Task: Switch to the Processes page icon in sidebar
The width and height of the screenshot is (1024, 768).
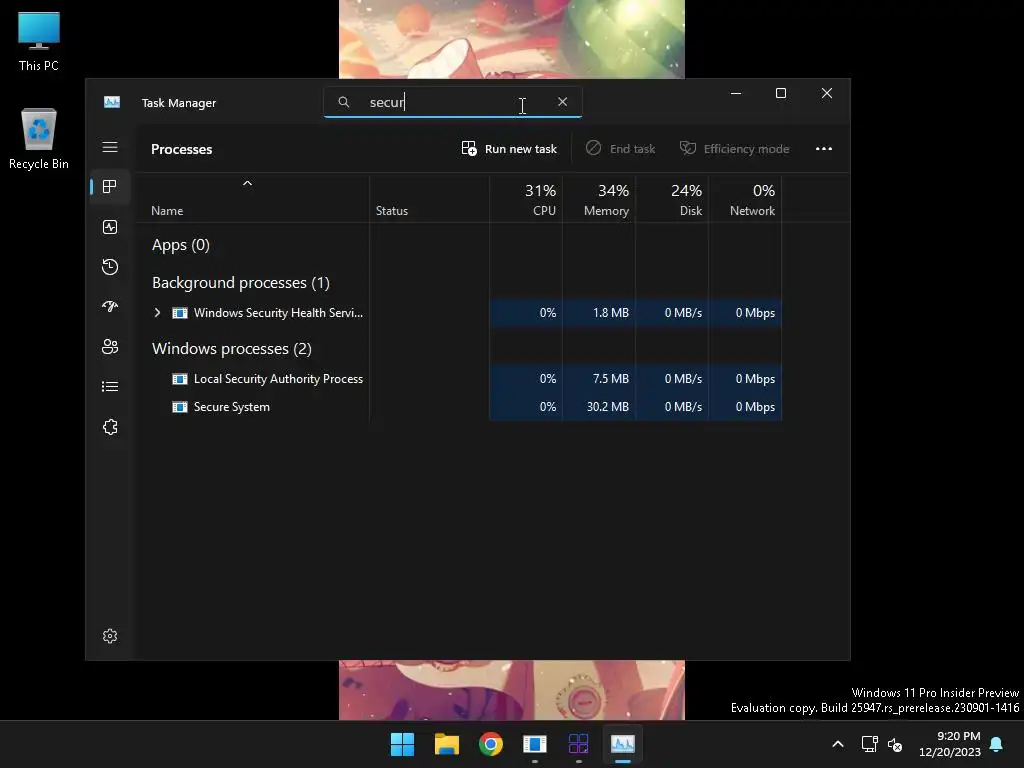Action: [x=110, y=187]
